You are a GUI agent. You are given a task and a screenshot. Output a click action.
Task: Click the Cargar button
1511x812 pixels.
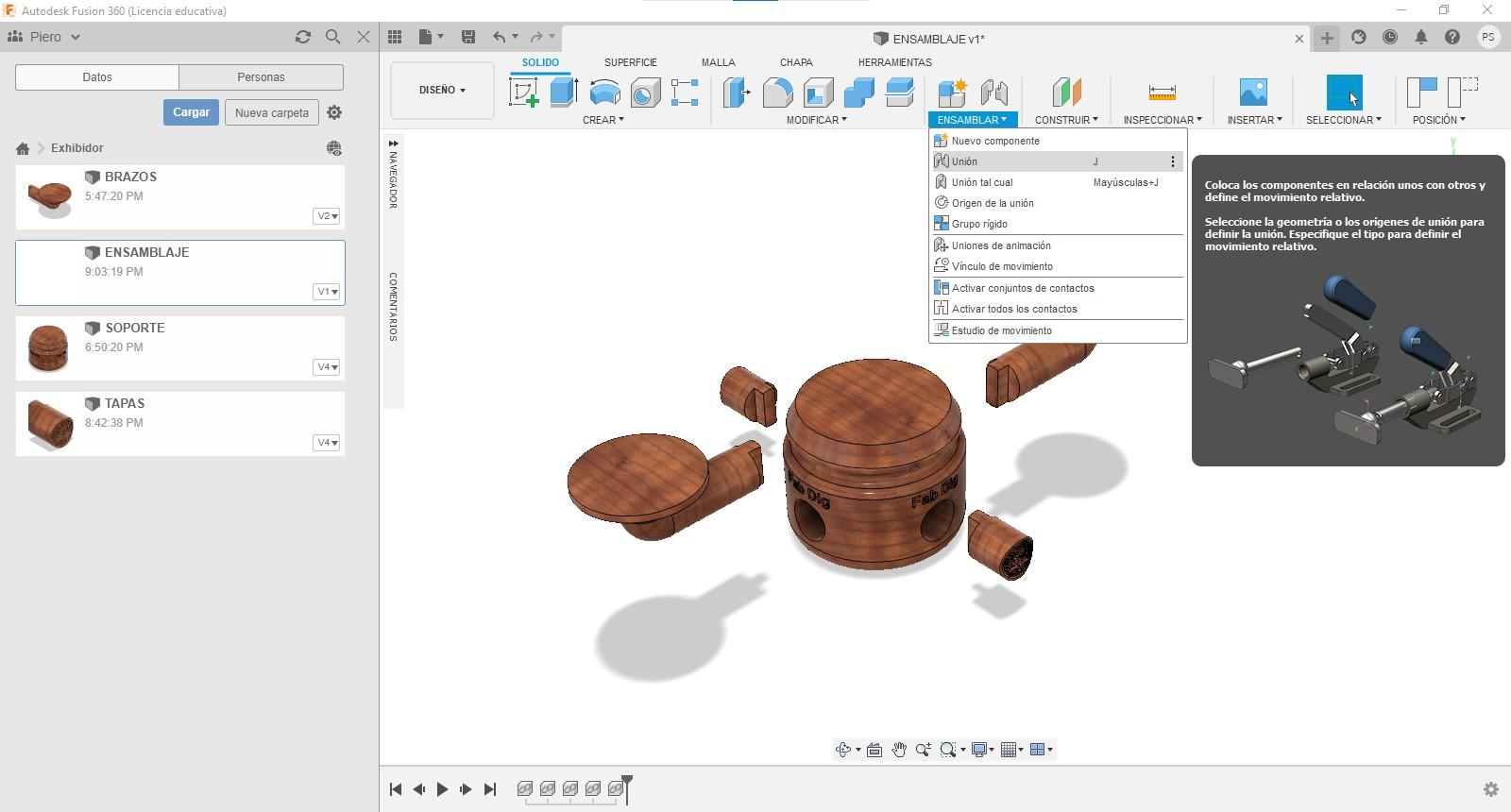click(x=191, y=112)
